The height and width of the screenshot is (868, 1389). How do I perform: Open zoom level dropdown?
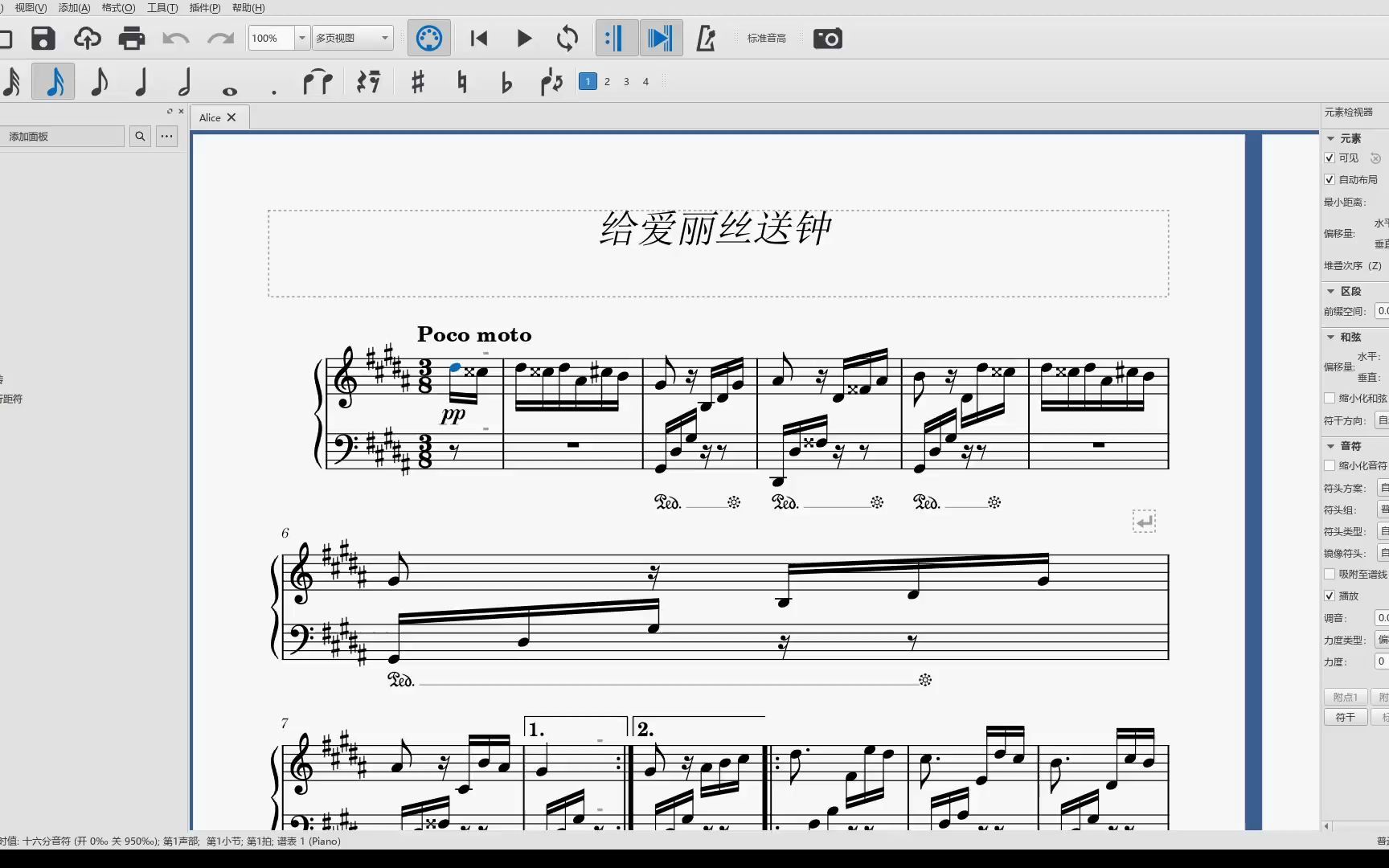point(302,38)
